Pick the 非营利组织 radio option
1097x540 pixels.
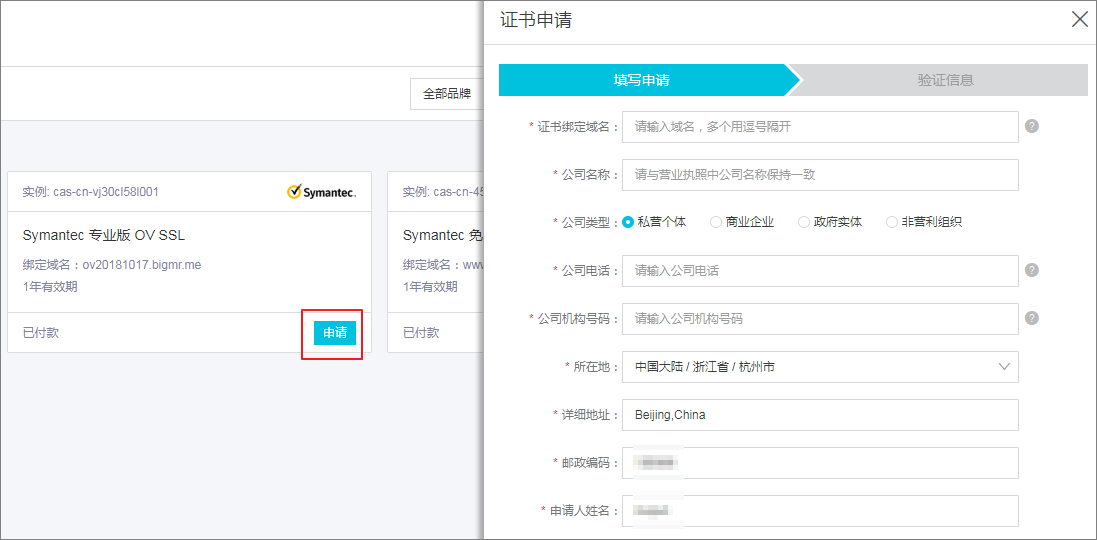892,222
